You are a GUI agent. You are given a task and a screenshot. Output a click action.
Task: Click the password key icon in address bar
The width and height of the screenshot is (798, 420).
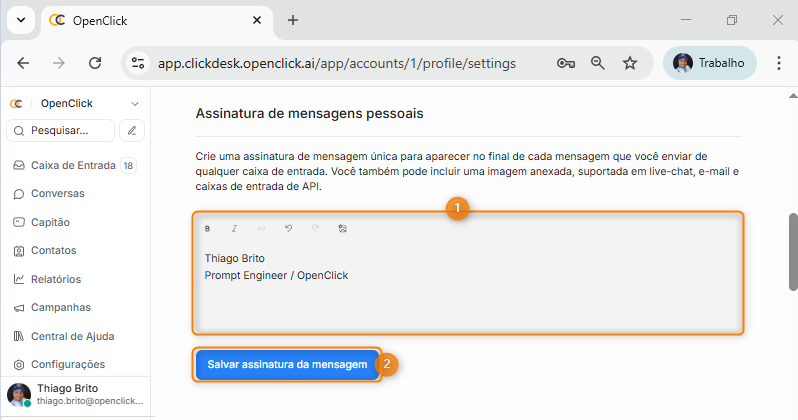point(566,63)
